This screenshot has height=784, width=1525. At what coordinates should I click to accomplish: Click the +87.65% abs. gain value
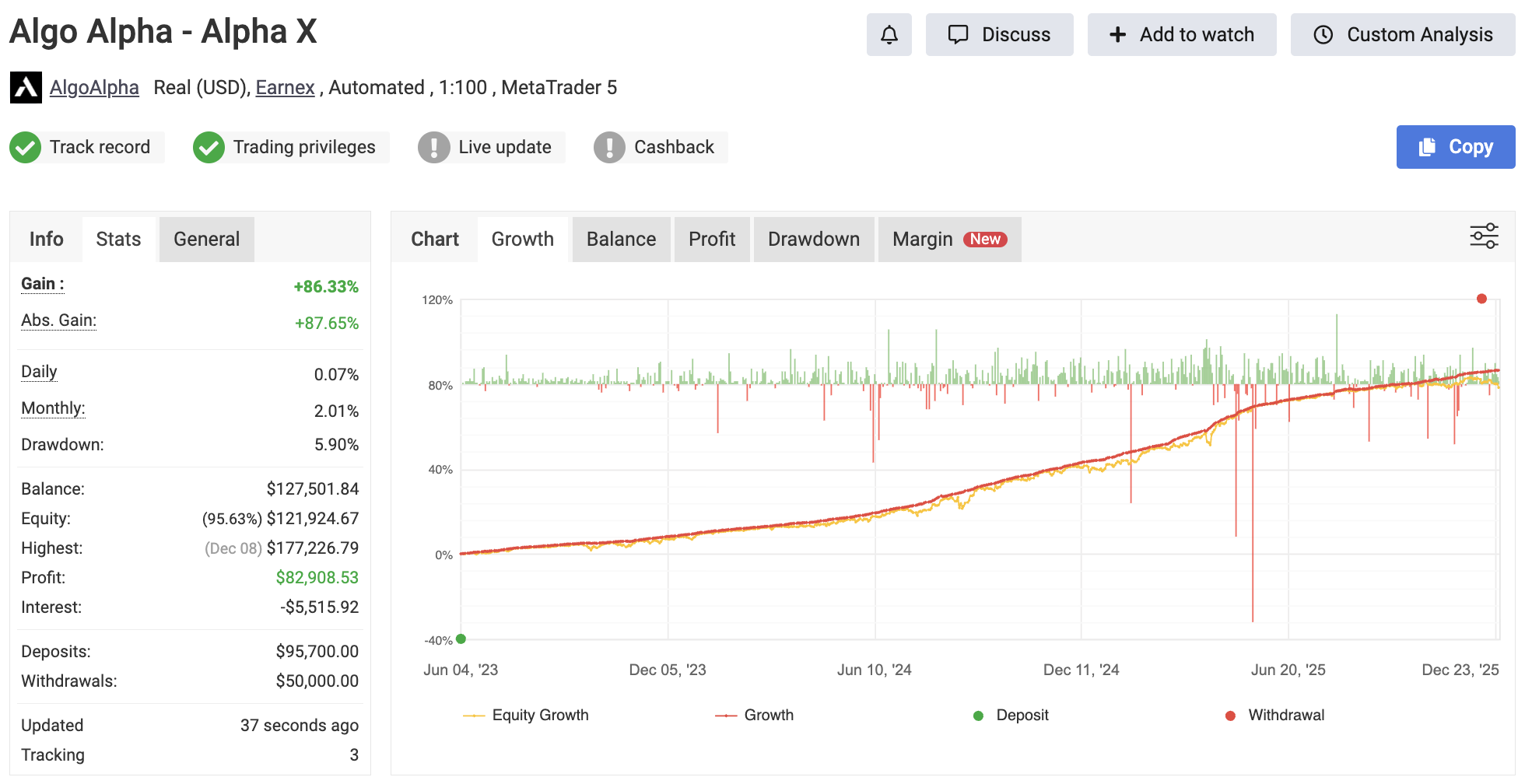[327, 324]
